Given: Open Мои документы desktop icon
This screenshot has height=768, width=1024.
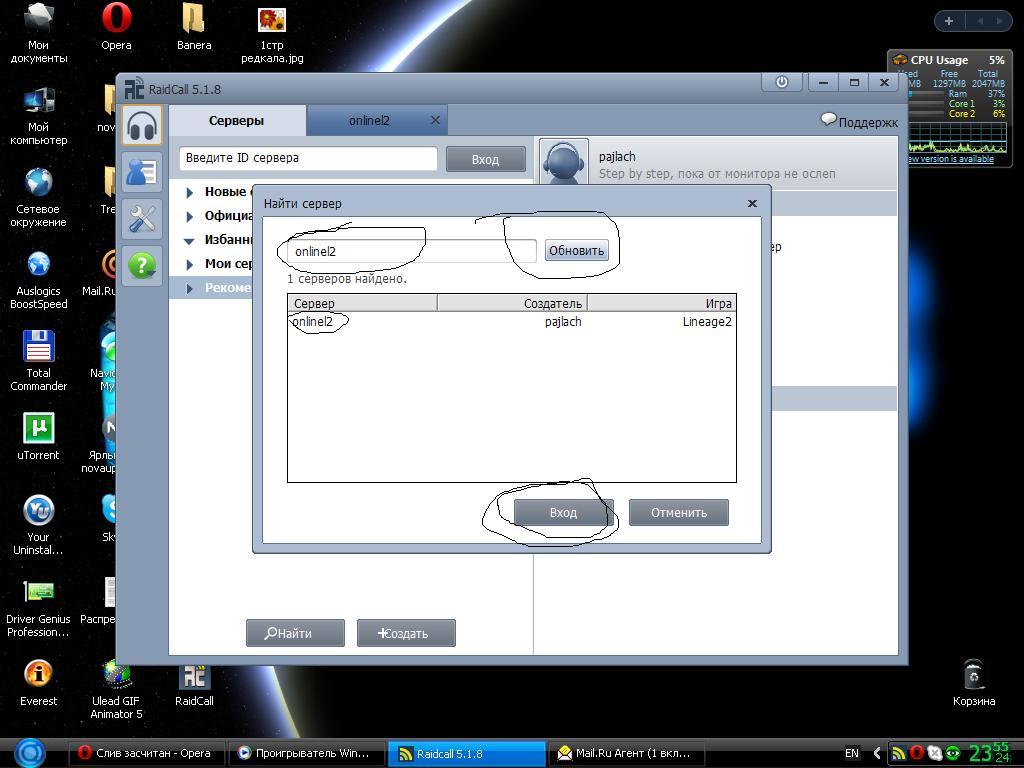Looking at the screenshot, I should (x=39, y=34).
